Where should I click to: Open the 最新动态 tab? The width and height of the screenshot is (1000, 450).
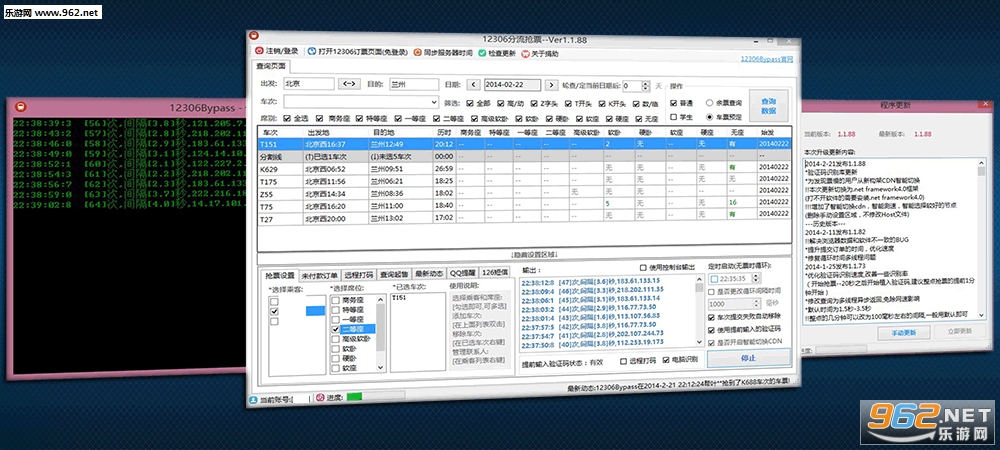tap(429, 273)
